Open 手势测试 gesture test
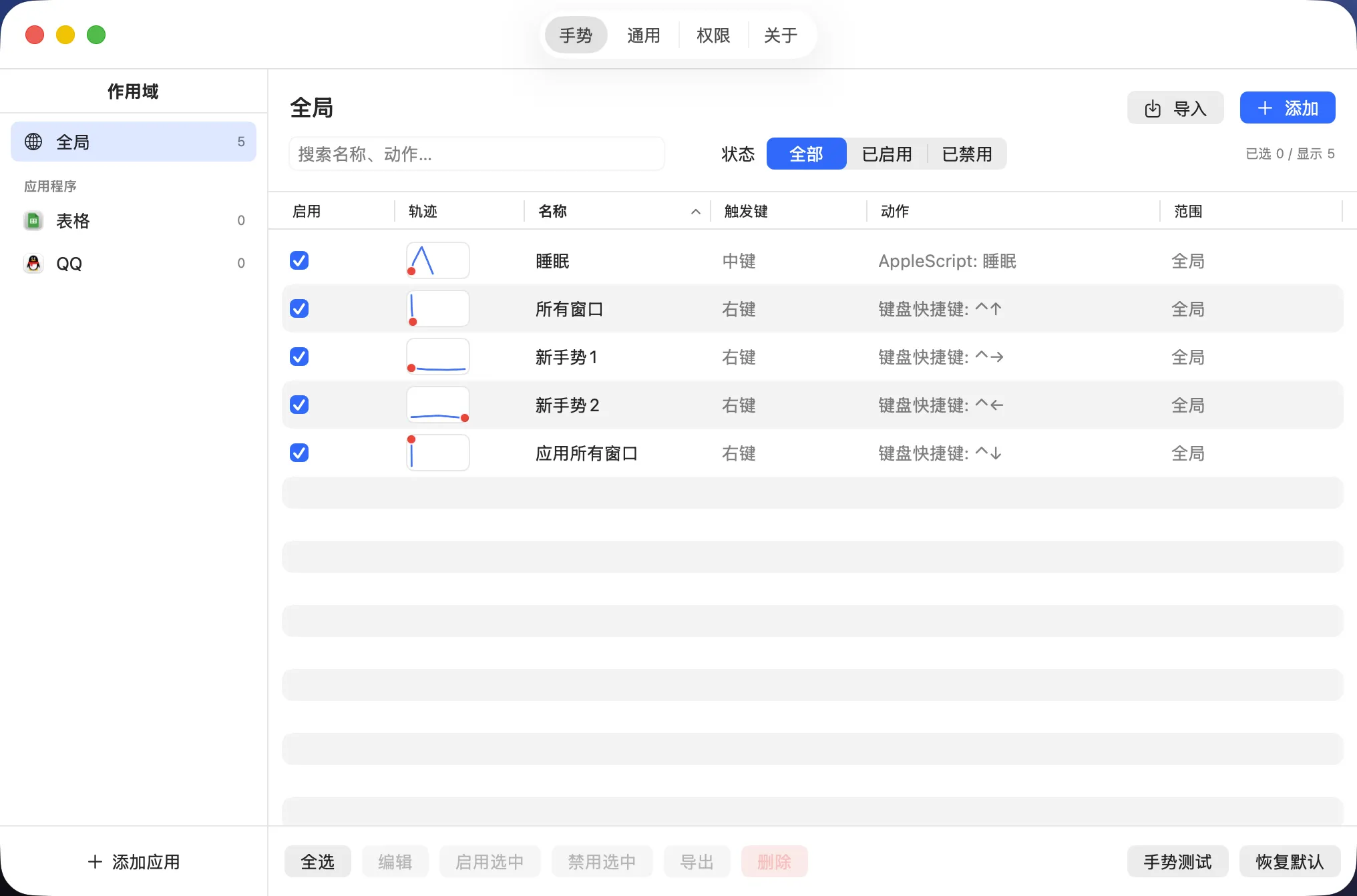Image resolution: width=1357 pixels, height=896 pixels. [x=1177, y=861]
